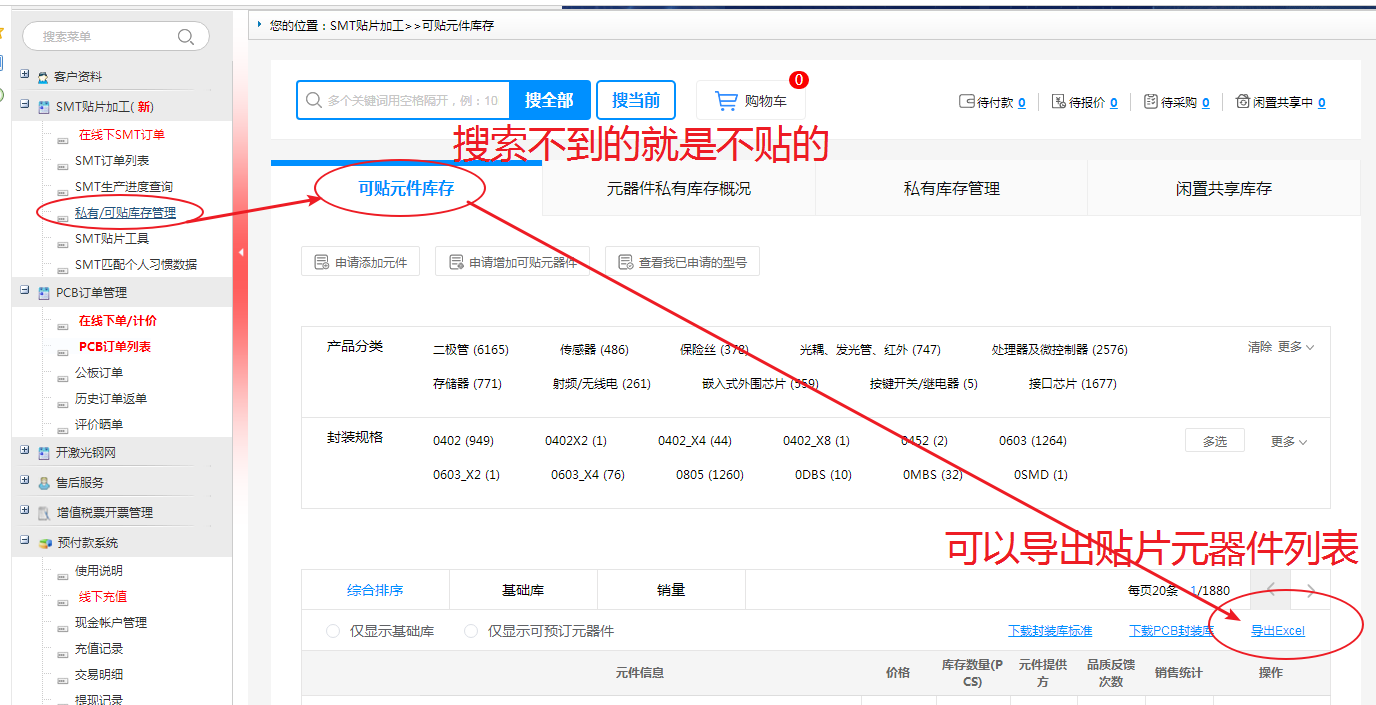Expand the 客户资料 tree node
The width and height of the screenshot is (1376, 705).
tap(25, 76)
